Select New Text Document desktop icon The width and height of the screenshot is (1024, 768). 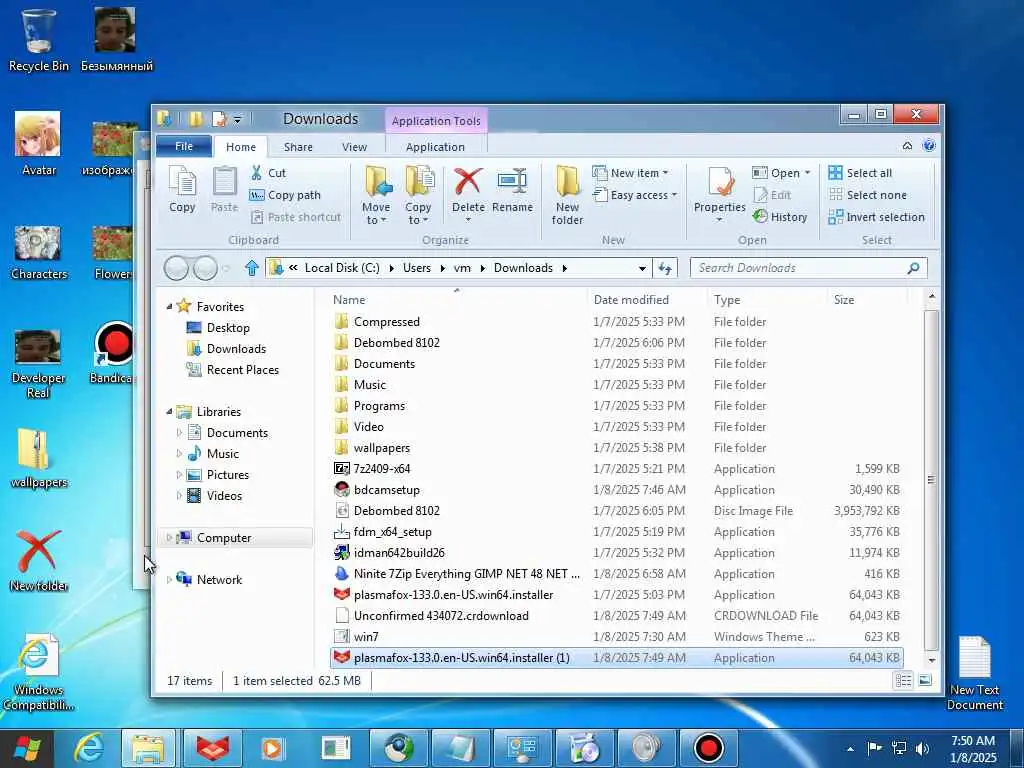(974, 673)
